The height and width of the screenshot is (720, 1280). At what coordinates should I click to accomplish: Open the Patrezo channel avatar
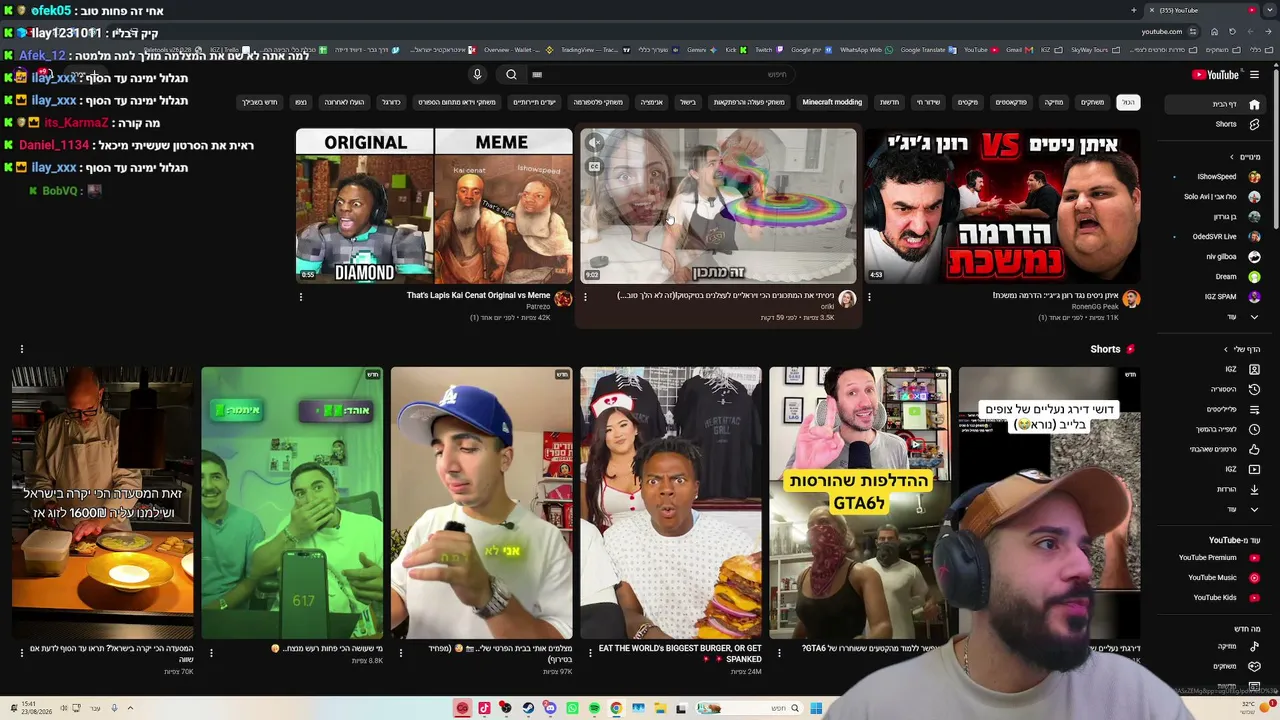click(x=564, y=299)
